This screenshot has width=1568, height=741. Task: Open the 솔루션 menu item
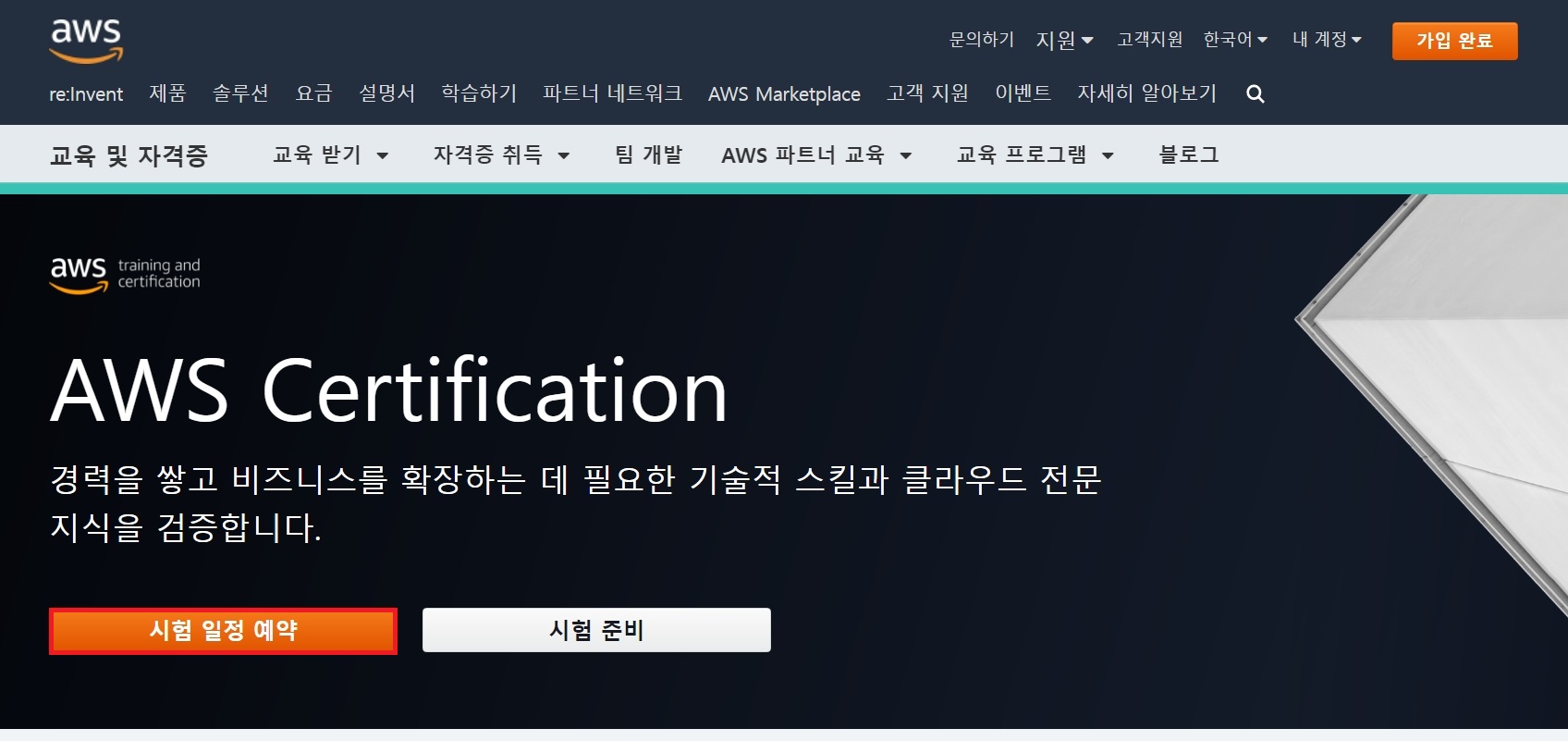(240, 93)
